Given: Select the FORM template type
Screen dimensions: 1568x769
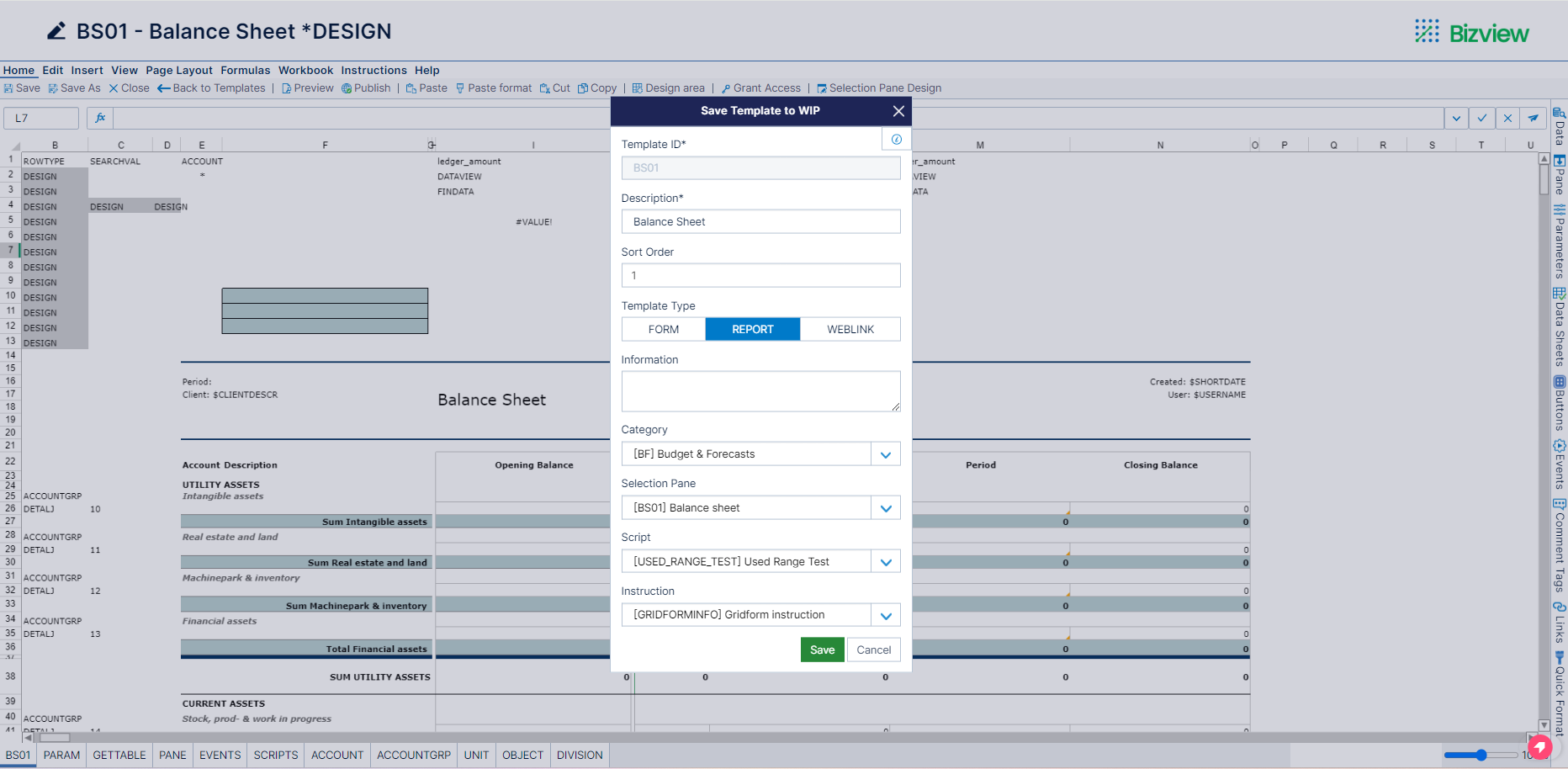Looking at the screenshot, I should (663, 329).
